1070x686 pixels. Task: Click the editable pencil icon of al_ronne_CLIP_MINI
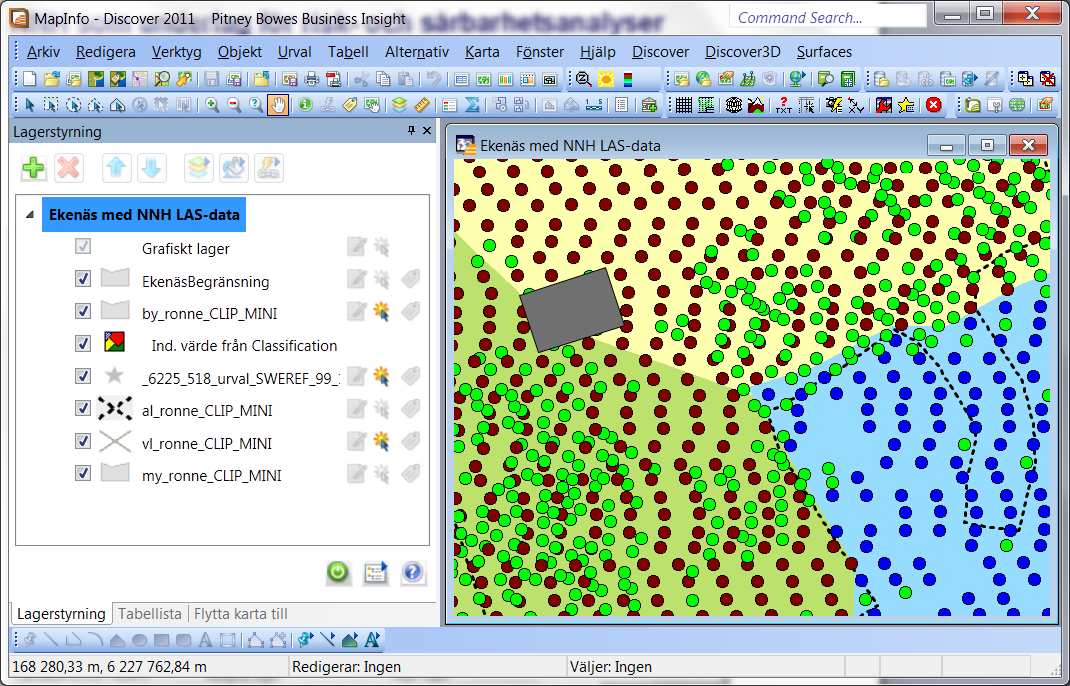tap(356, 409)
